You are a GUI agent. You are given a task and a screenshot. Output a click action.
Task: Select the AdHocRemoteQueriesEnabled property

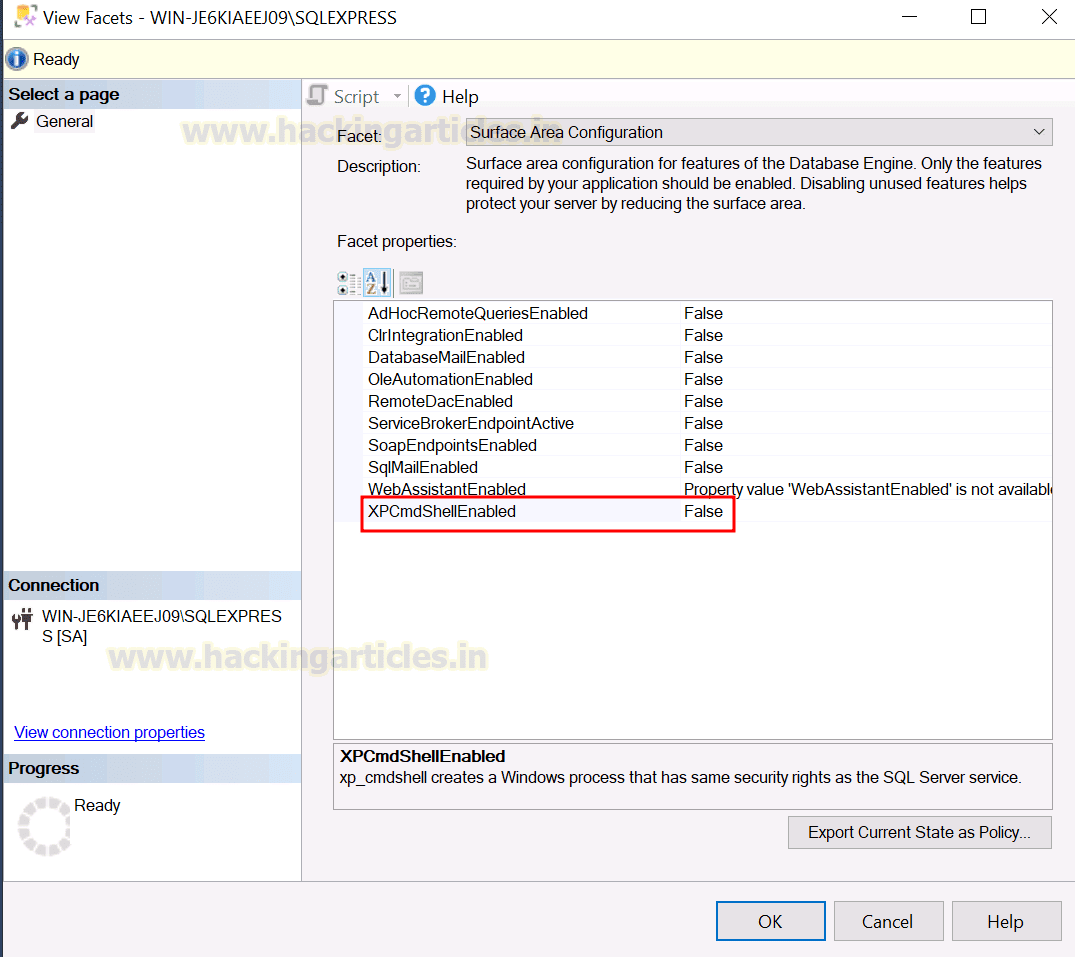478,313
